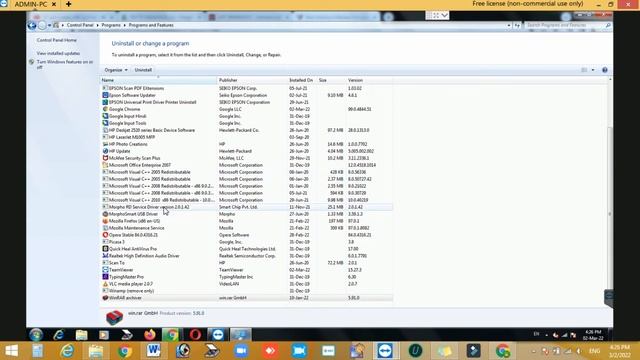Screen dimensions: 640x360
Task: Open recent pages dropdown near Back button
Action: [x=49, y=25]
